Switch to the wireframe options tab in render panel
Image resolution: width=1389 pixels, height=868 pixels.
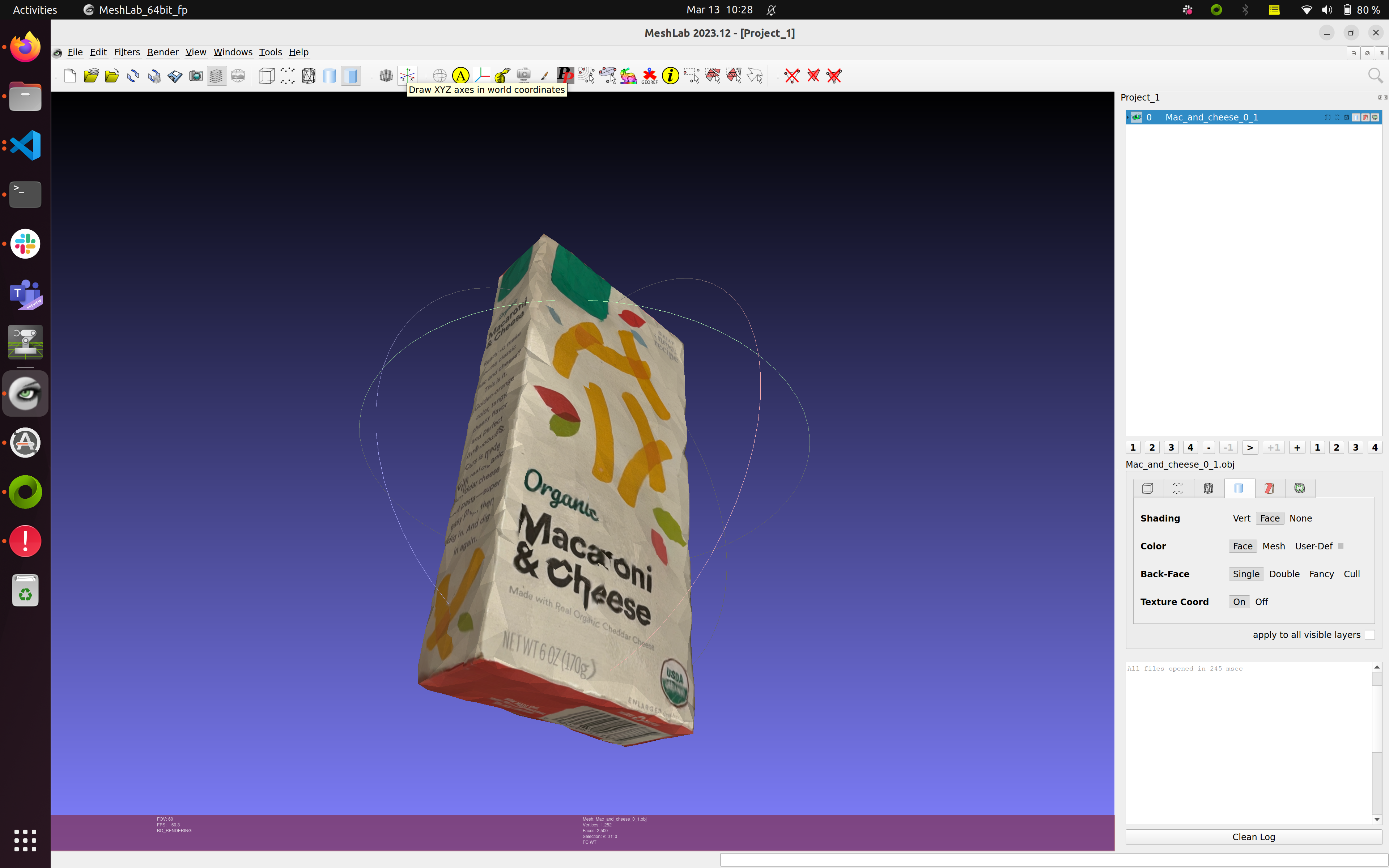coord(1208,488)
